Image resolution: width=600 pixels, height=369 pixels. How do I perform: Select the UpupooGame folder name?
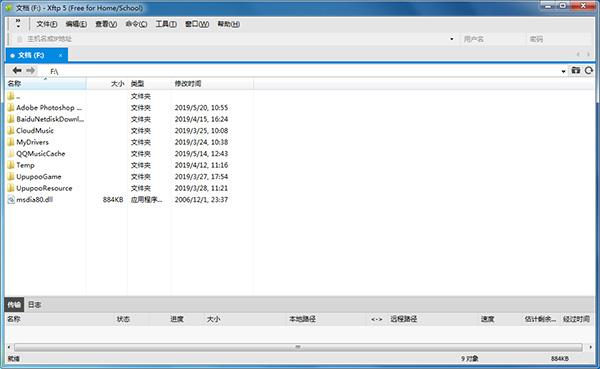[39, 176]
